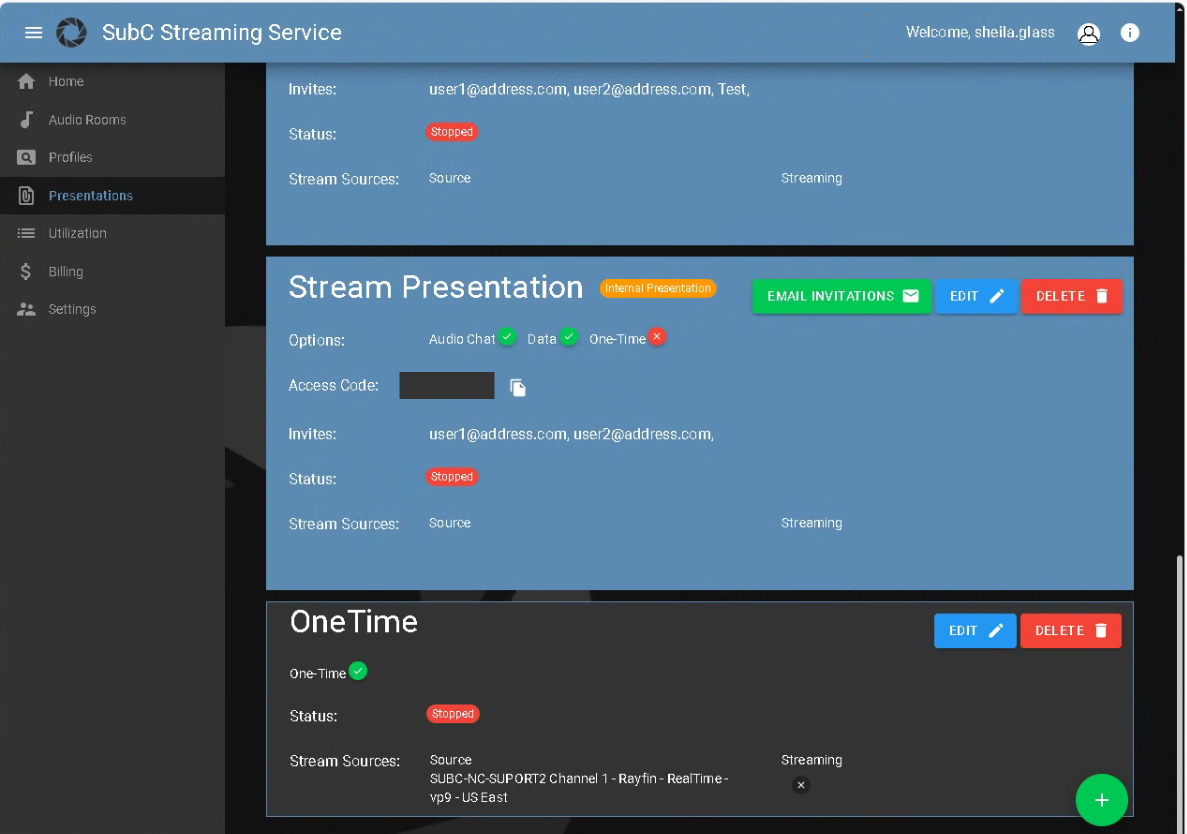Delete the OneTime presentation
The width and height of the screenshot is (1187, 834).
coord(1070,631)
